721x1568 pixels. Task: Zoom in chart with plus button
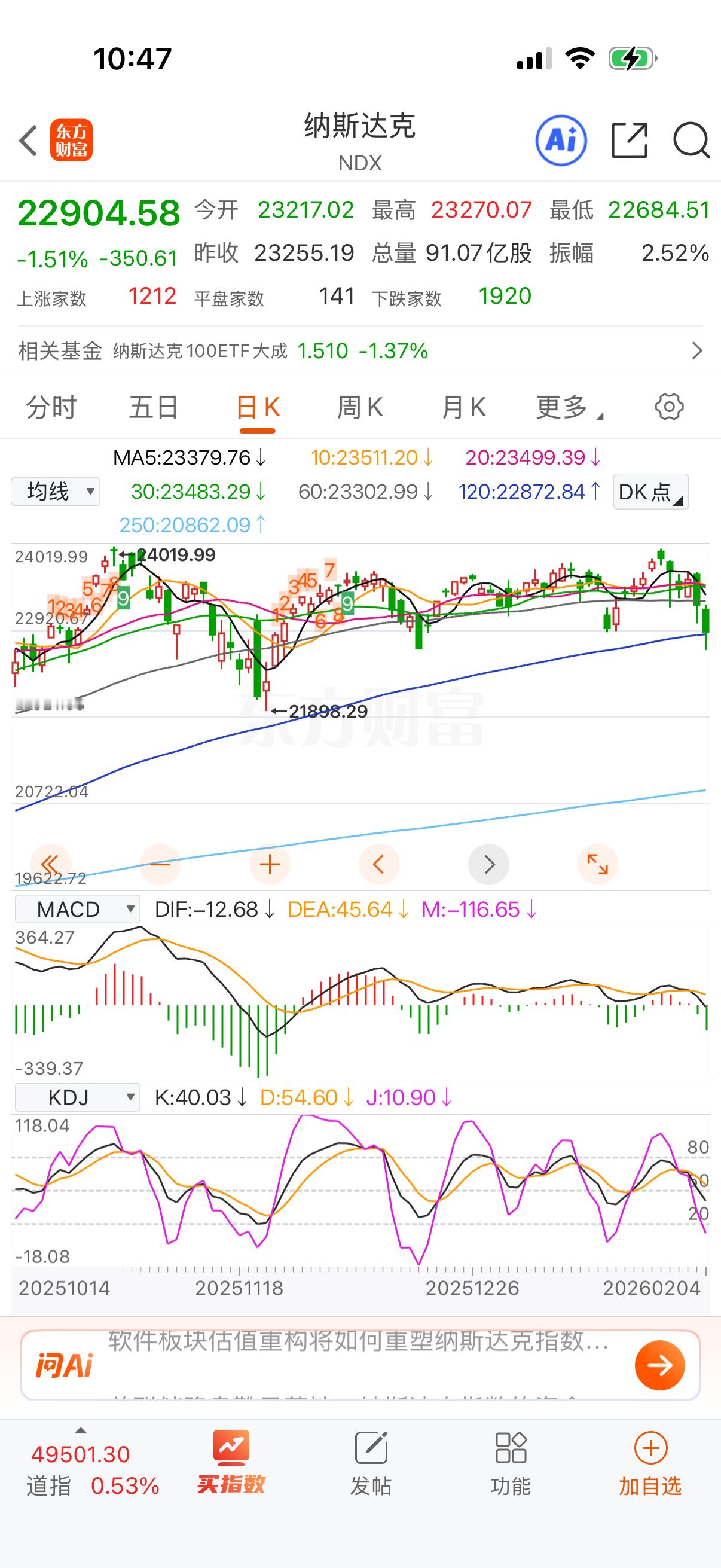click(x=270, y=864)
